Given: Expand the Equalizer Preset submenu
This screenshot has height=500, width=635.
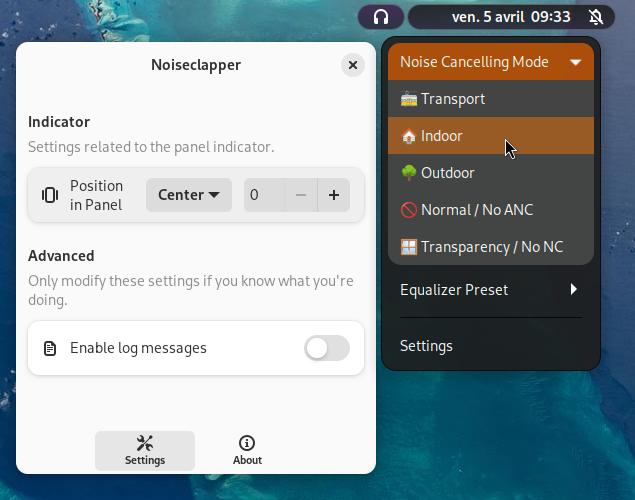Looking at the screenshot, I should [x=491, y=289].
